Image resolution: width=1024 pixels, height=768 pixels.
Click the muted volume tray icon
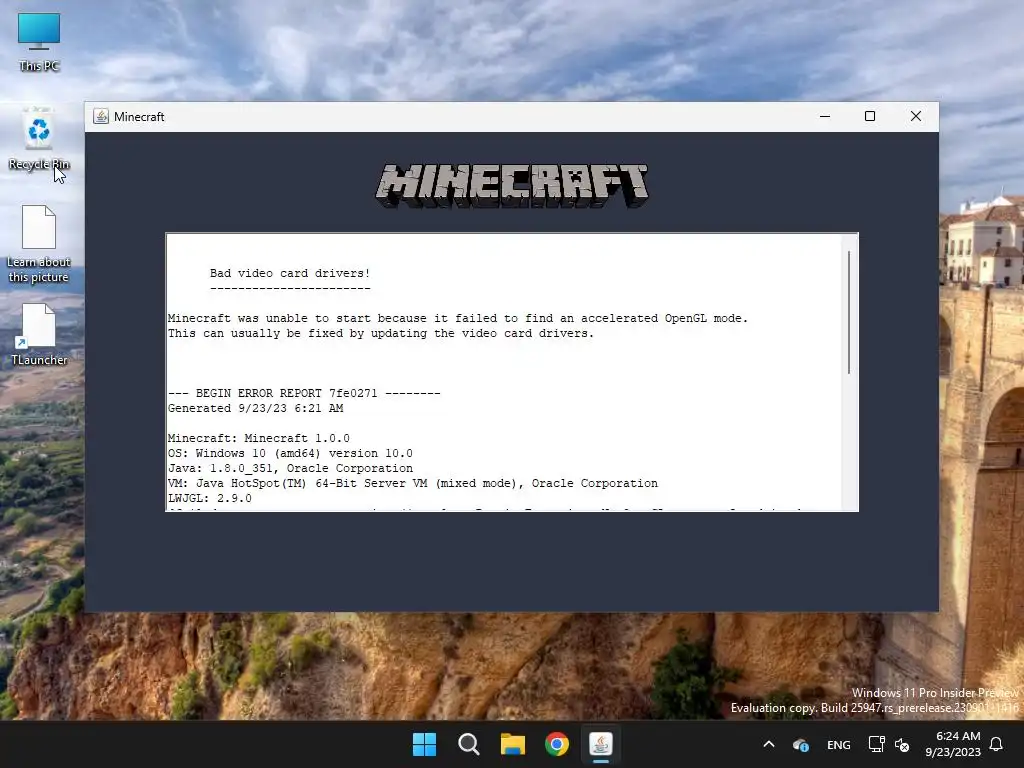point(902,744)
